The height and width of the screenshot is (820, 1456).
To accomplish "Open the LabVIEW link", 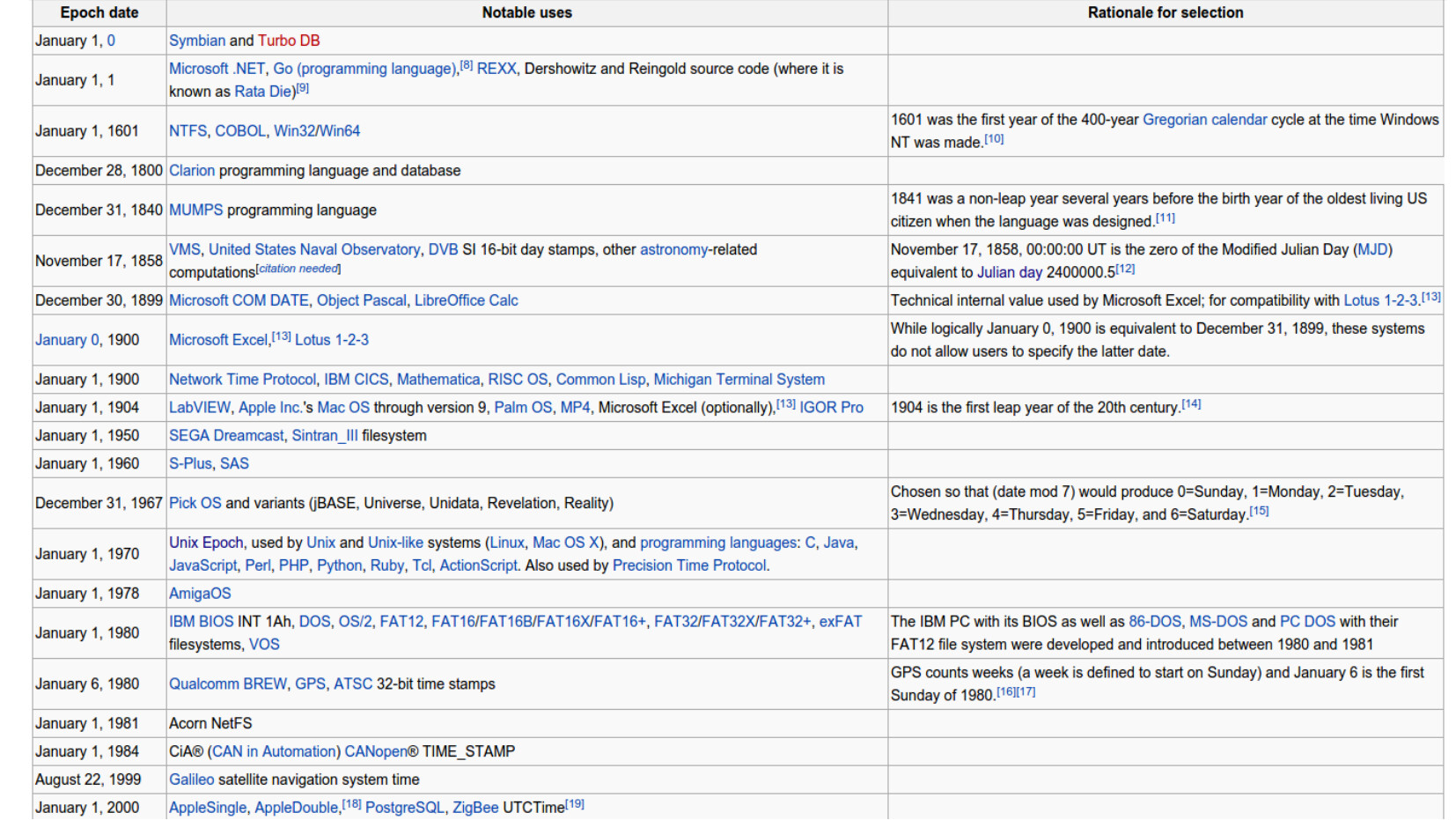I will coord(200,408).
